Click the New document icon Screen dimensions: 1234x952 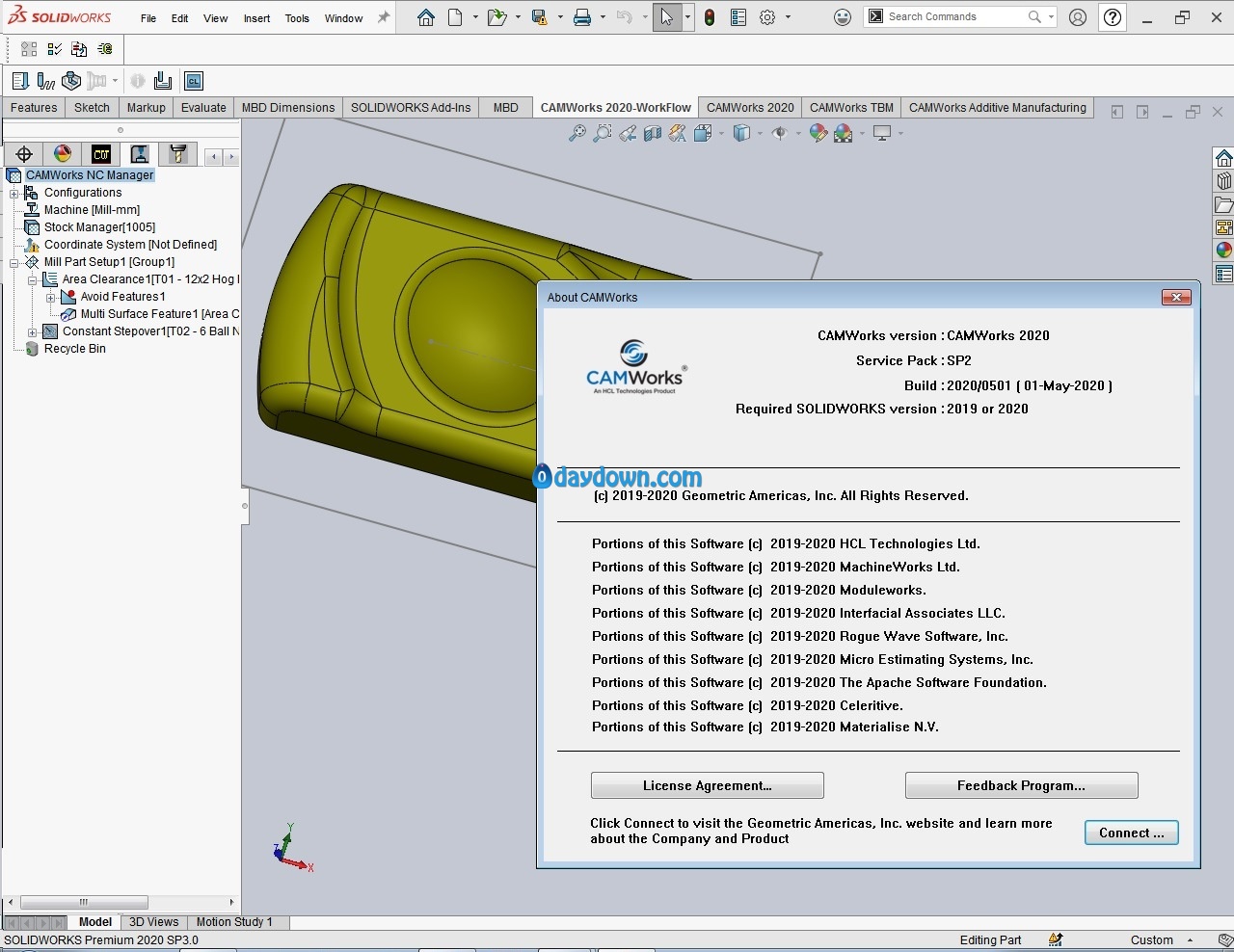click(455, 17)
